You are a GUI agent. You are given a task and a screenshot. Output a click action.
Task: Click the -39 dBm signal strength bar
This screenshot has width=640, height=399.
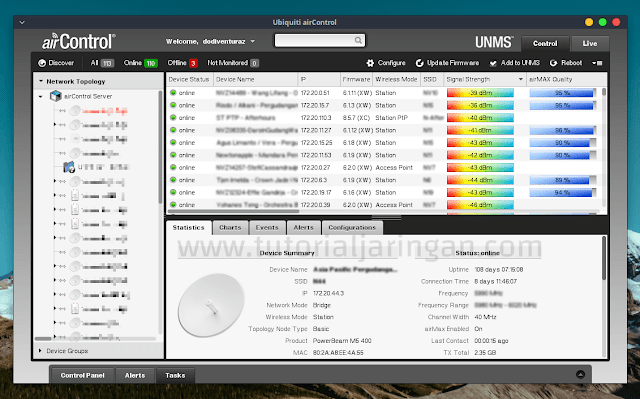pyautogui.click(x=480, y=93)
